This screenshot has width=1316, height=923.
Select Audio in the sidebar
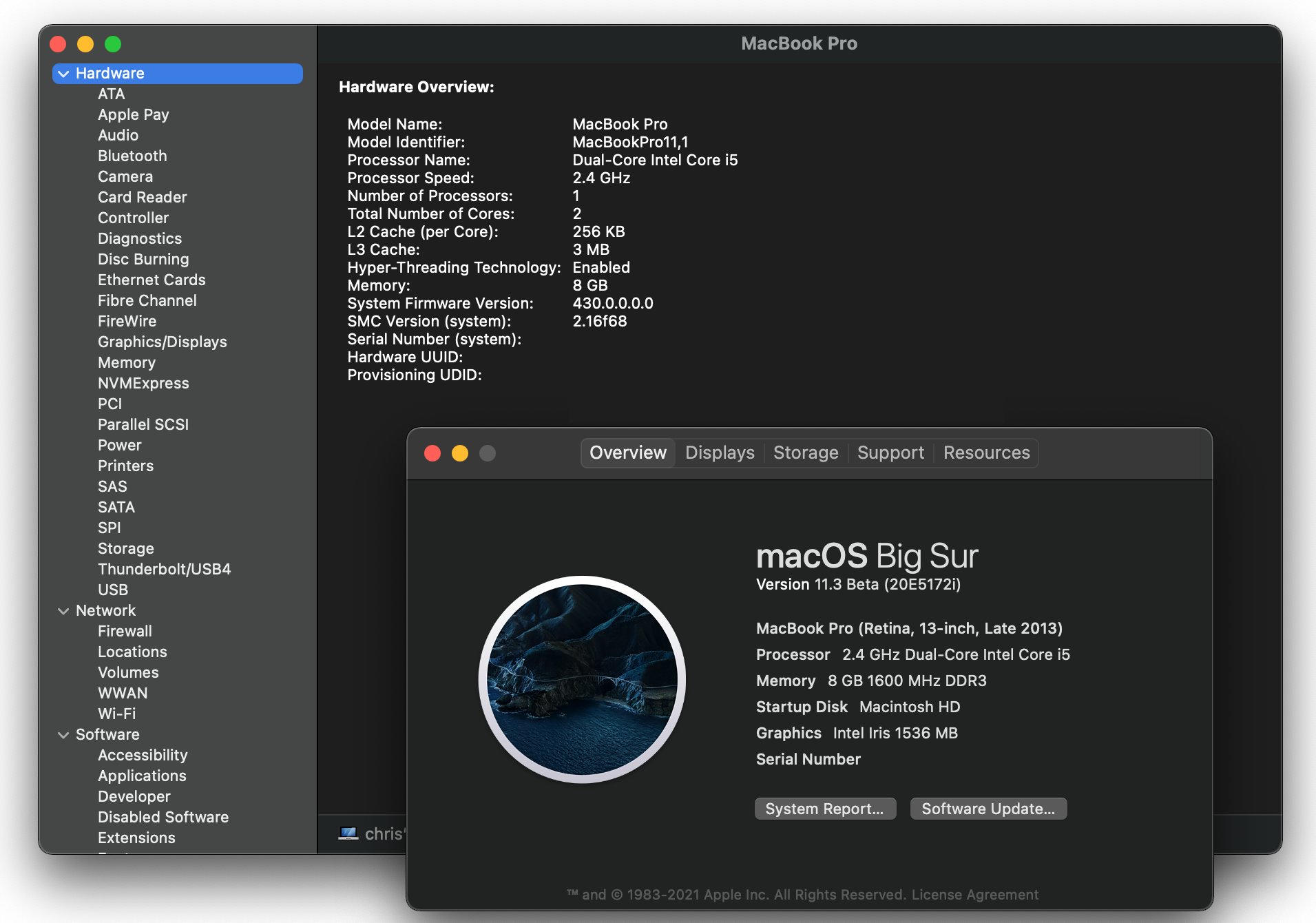click(x=118, y=136)
